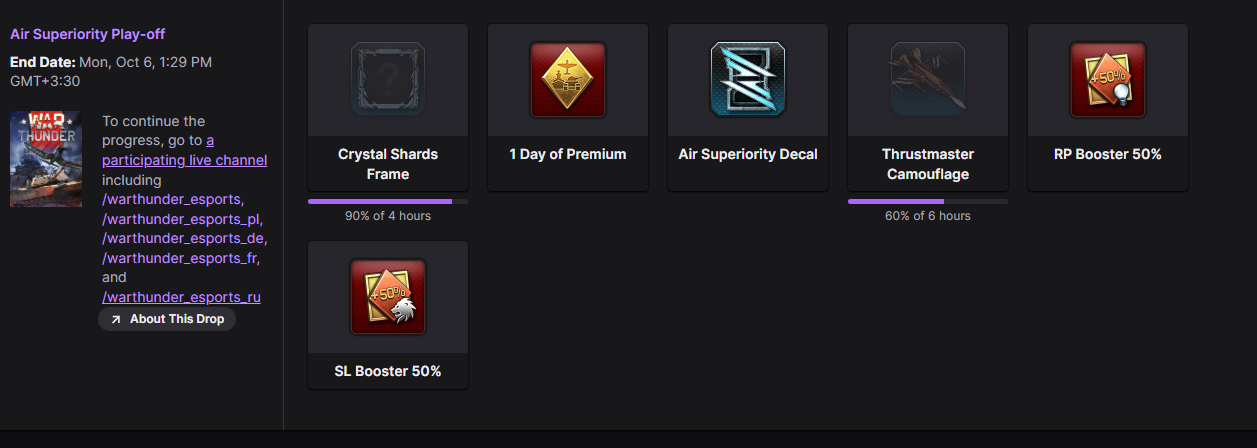Viewport: 1257px width, 448px height.
Task: Click the SL Booster 50% lion icon
Action: (388, 297)
